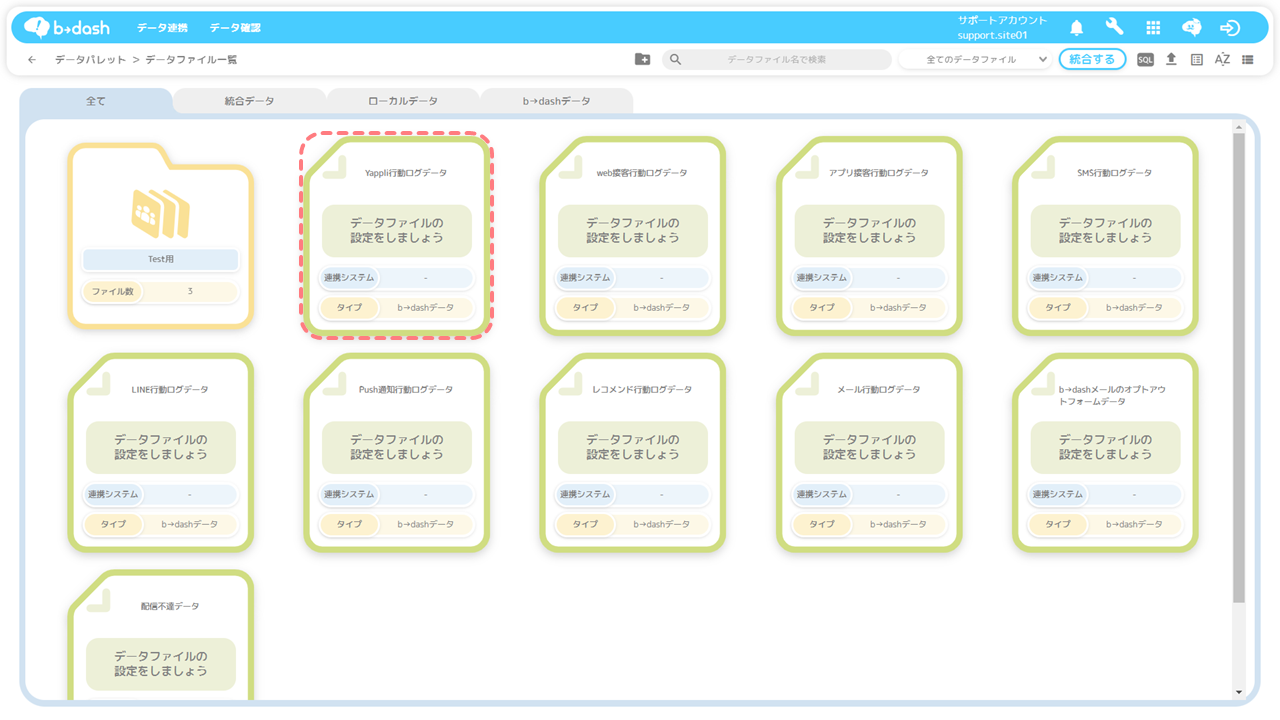Open the SQL editor icon
Viewport: 1280px width, 720px height.
point(1145,60)
